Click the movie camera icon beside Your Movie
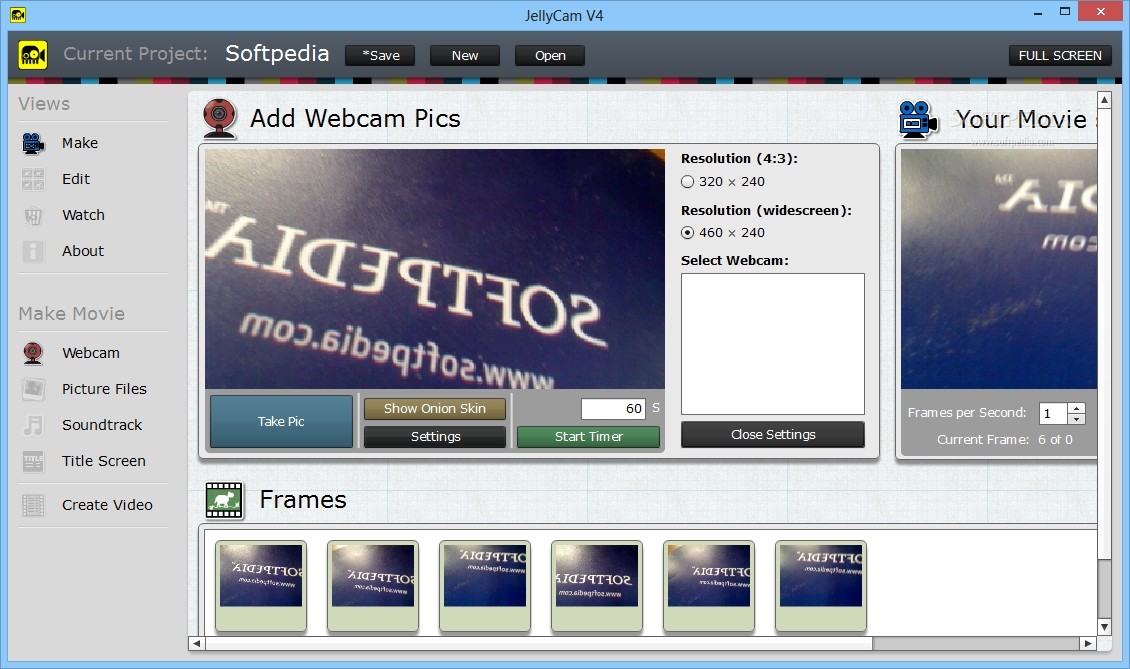Image resolution: width=1130 pixels, height=669 pixels. pos(918,120)
